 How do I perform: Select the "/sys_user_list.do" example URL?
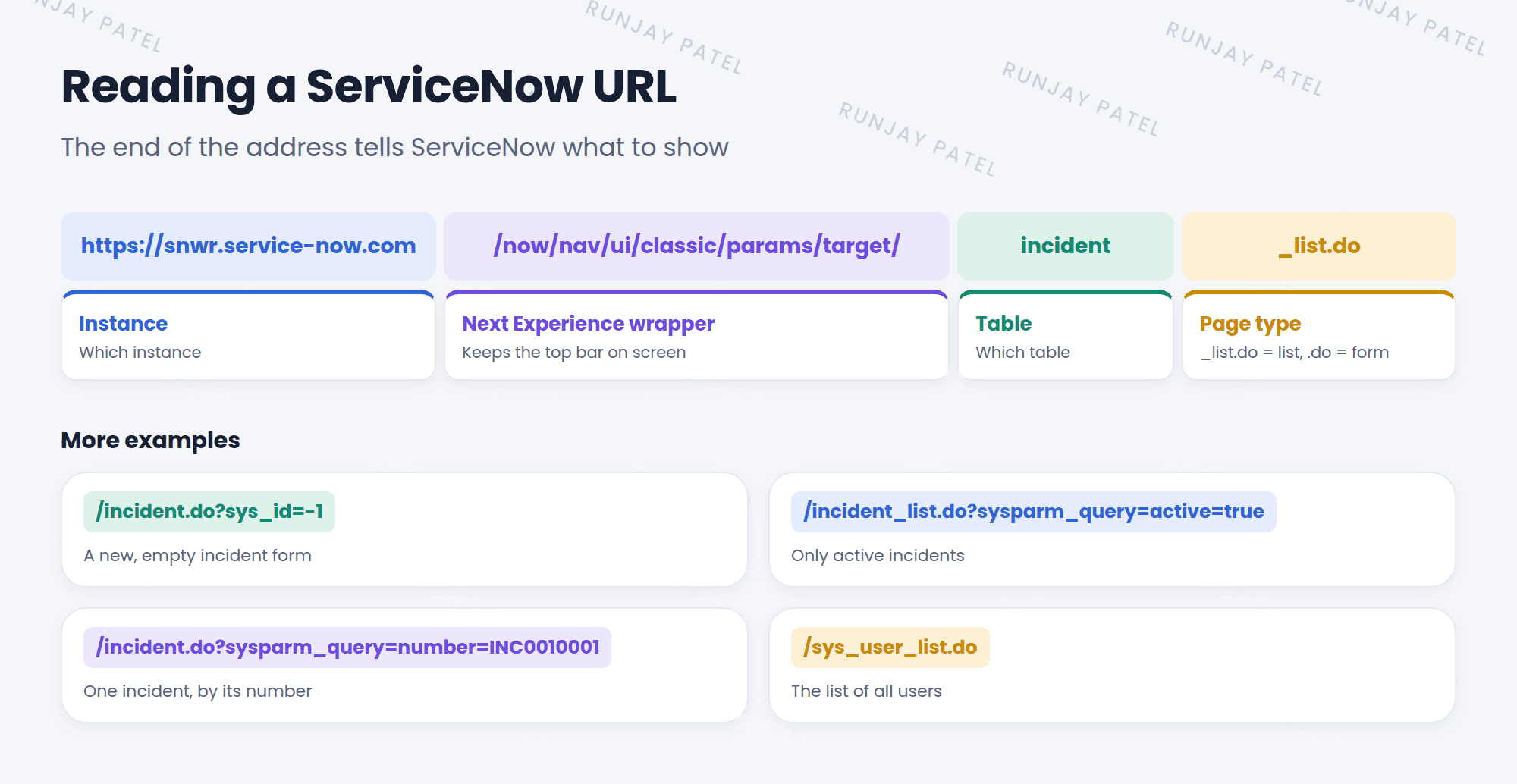(890, 648)
